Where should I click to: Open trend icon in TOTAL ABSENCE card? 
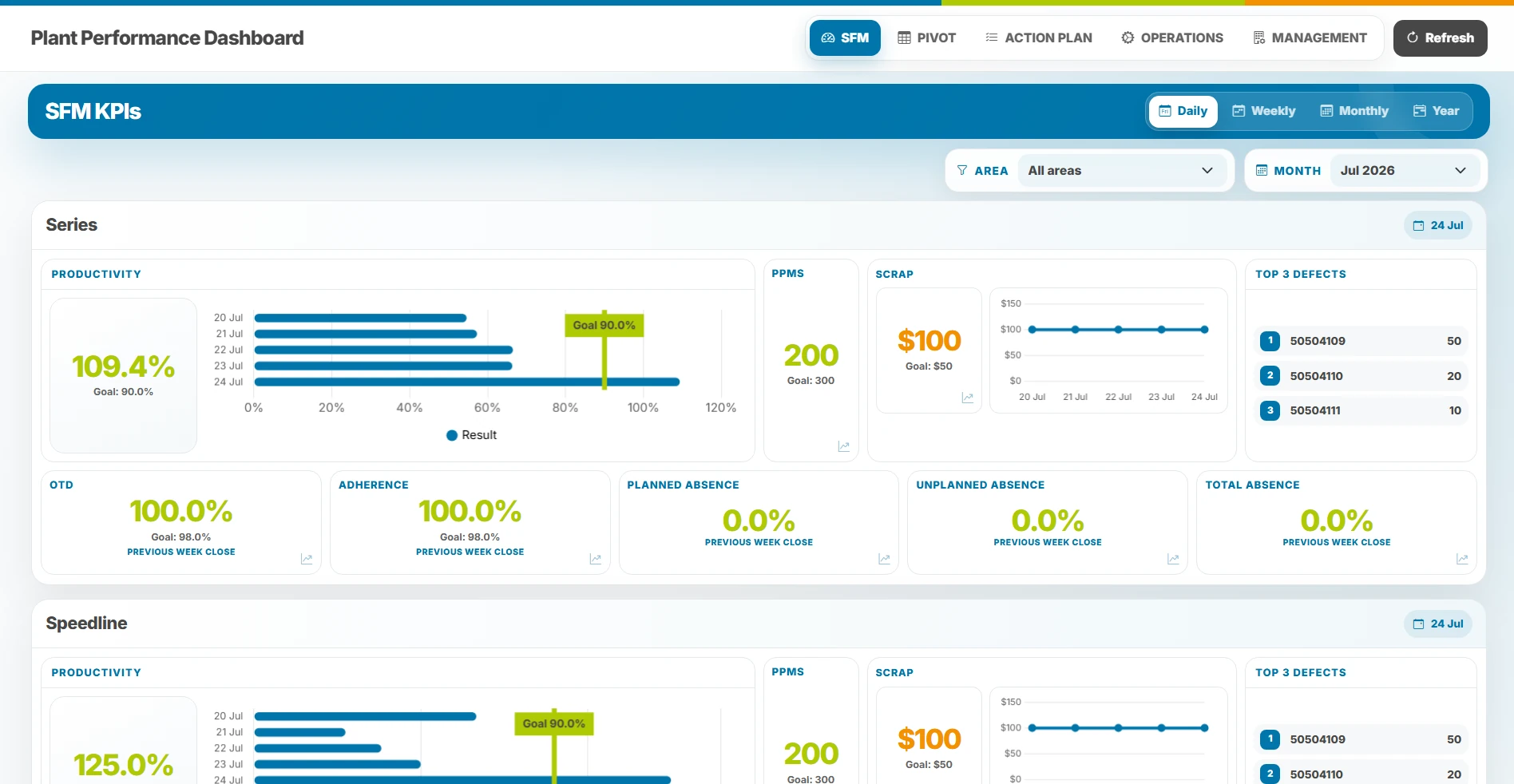1462,559
